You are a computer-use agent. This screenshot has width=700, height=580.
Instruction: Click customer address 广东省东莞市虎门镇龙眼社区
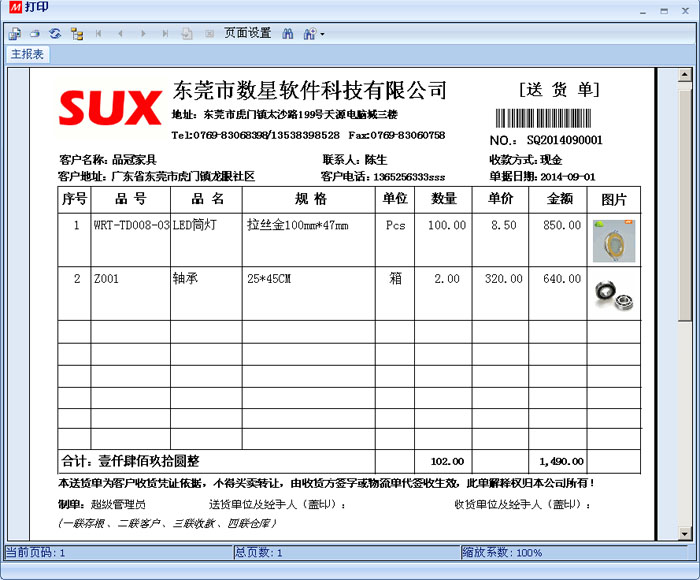pyautogui.click(x=183, y=176)
